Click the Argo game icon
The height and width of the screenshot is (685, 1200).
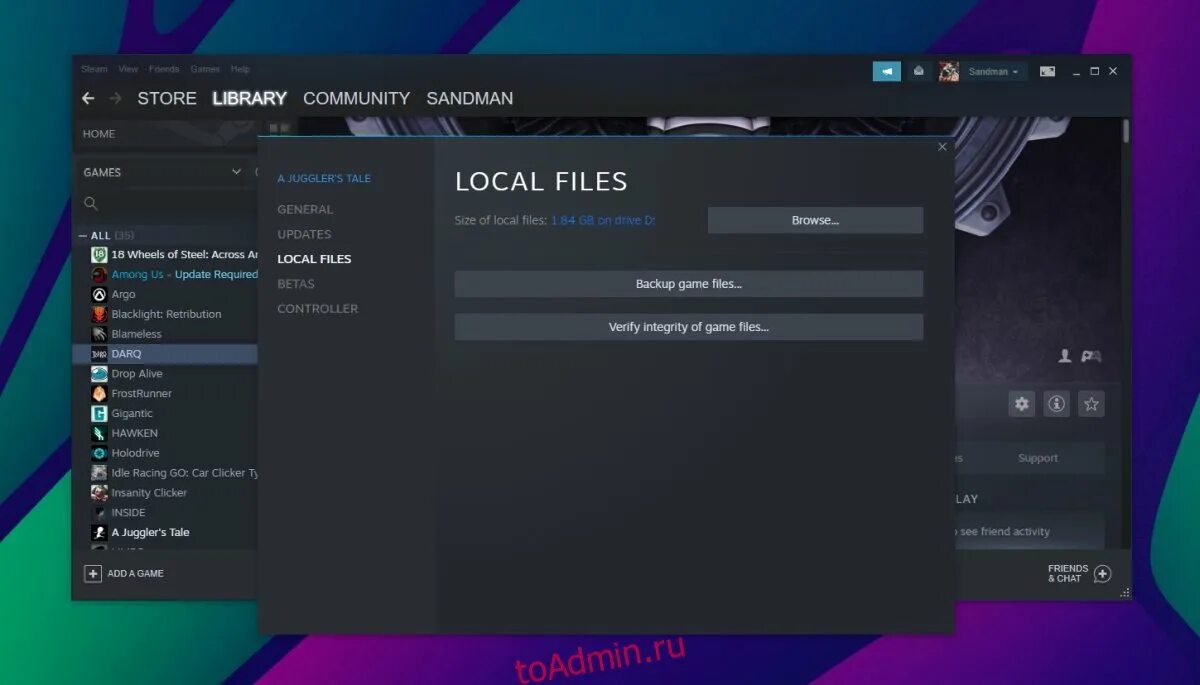point(99,294)
